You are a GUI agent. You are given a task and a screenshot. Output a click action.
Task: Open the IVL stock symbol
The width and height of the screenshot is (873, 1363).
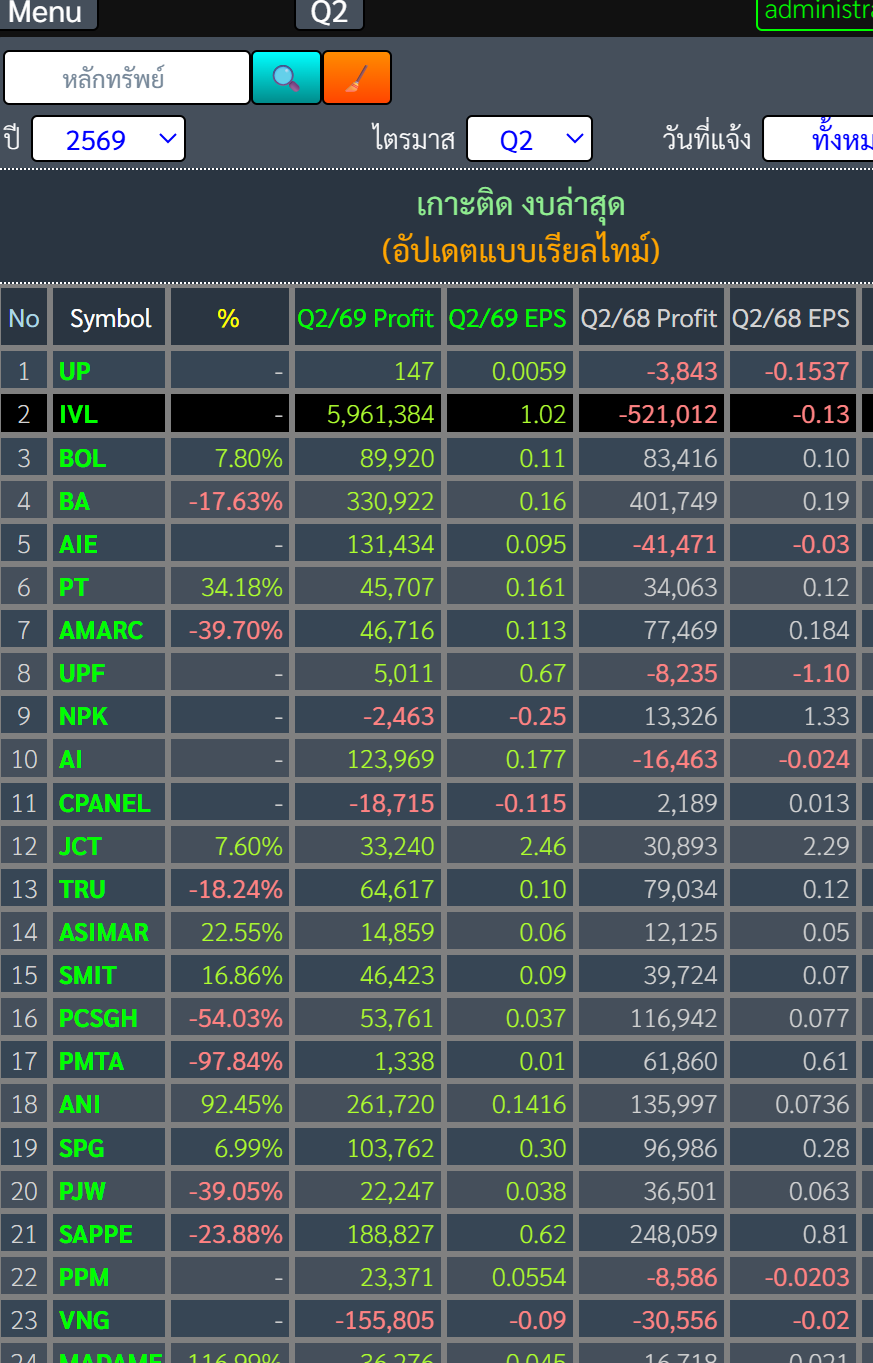click(x=78, y=414)
